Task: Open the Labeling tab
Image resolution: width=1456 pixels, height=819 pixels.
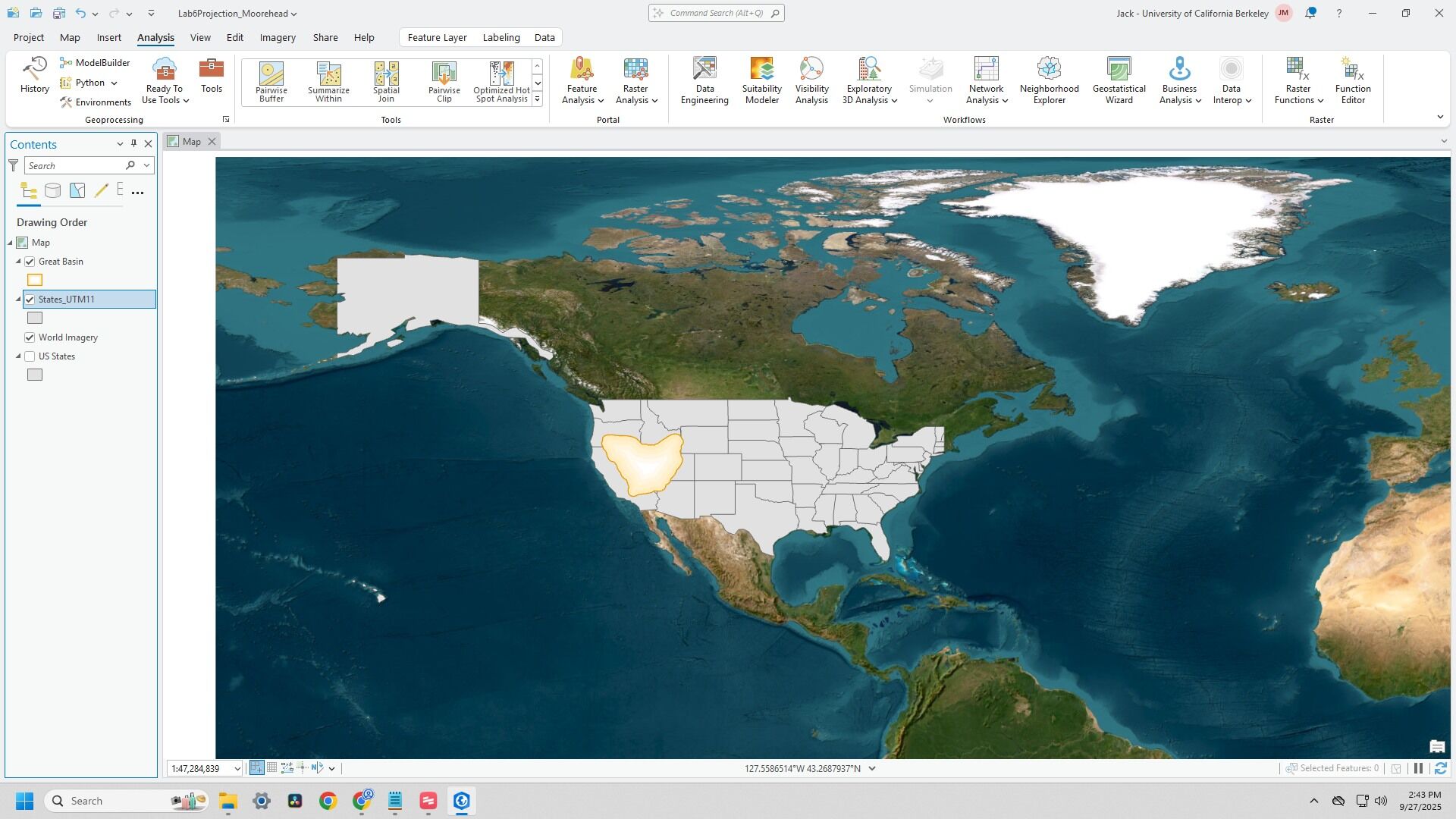Action: tap(500, 37)
